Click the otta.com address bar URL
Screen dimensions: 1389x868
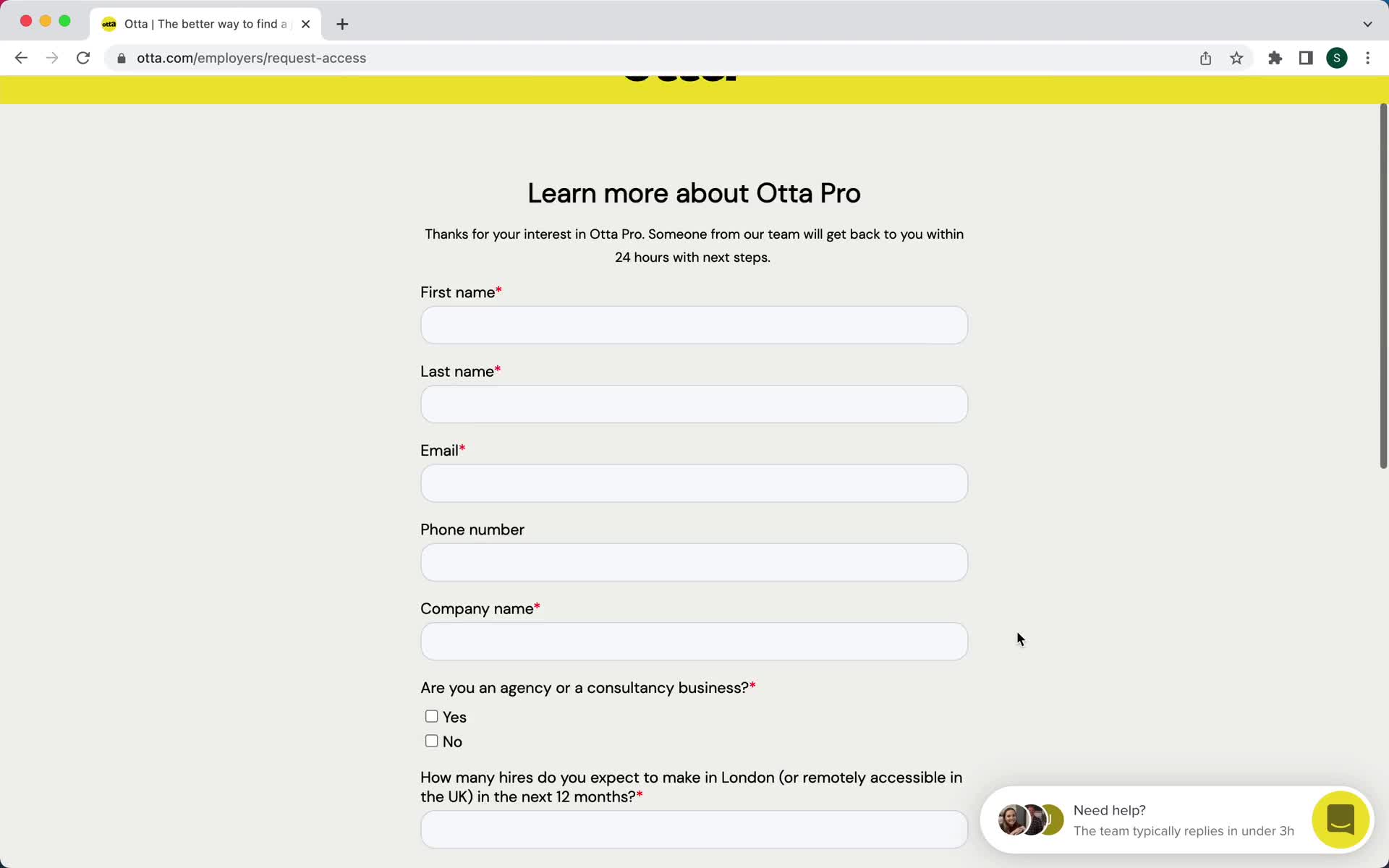click(x=251, y=57)
